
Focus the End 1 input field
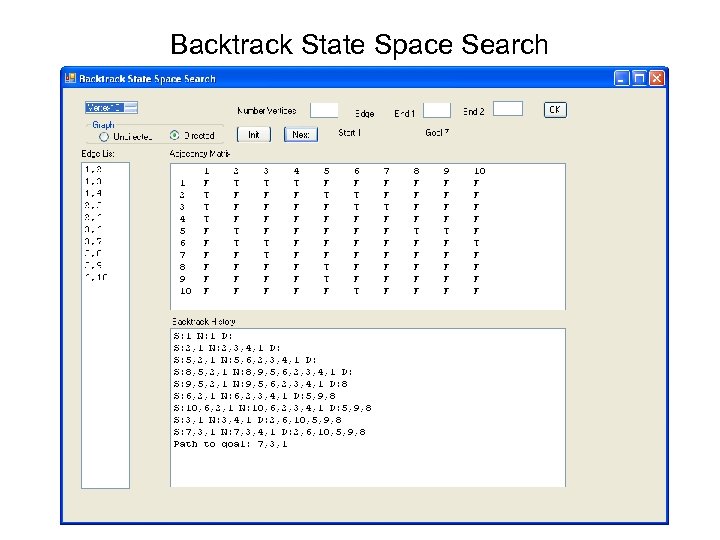437,110
